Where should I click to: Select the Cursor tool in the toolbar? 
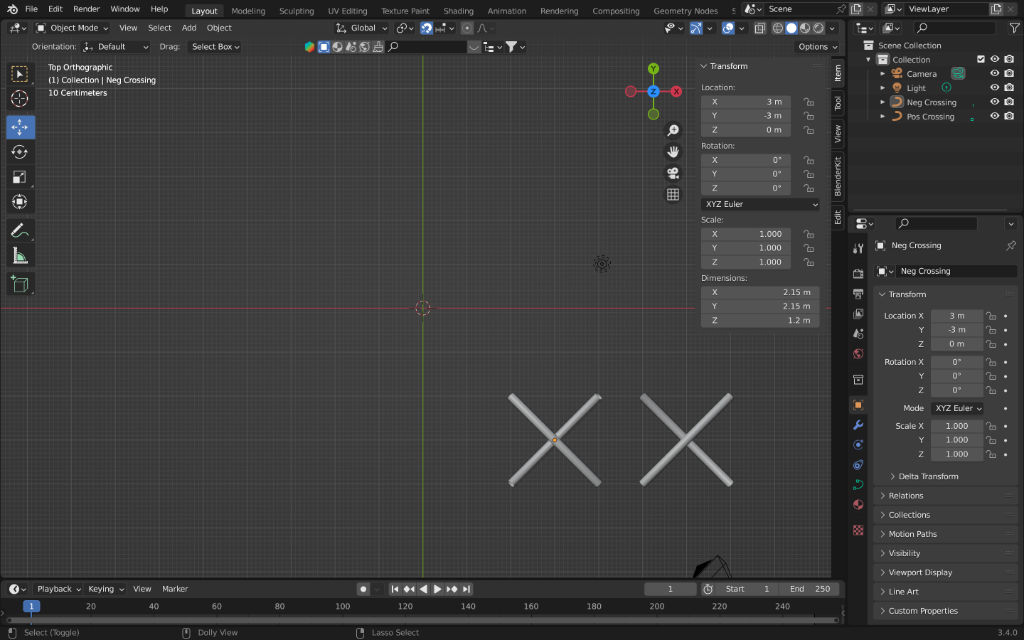20,99
